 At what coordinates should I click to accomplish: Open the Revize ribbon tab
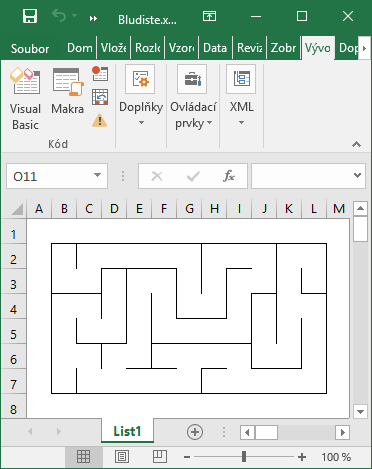(x=249, y=48)
